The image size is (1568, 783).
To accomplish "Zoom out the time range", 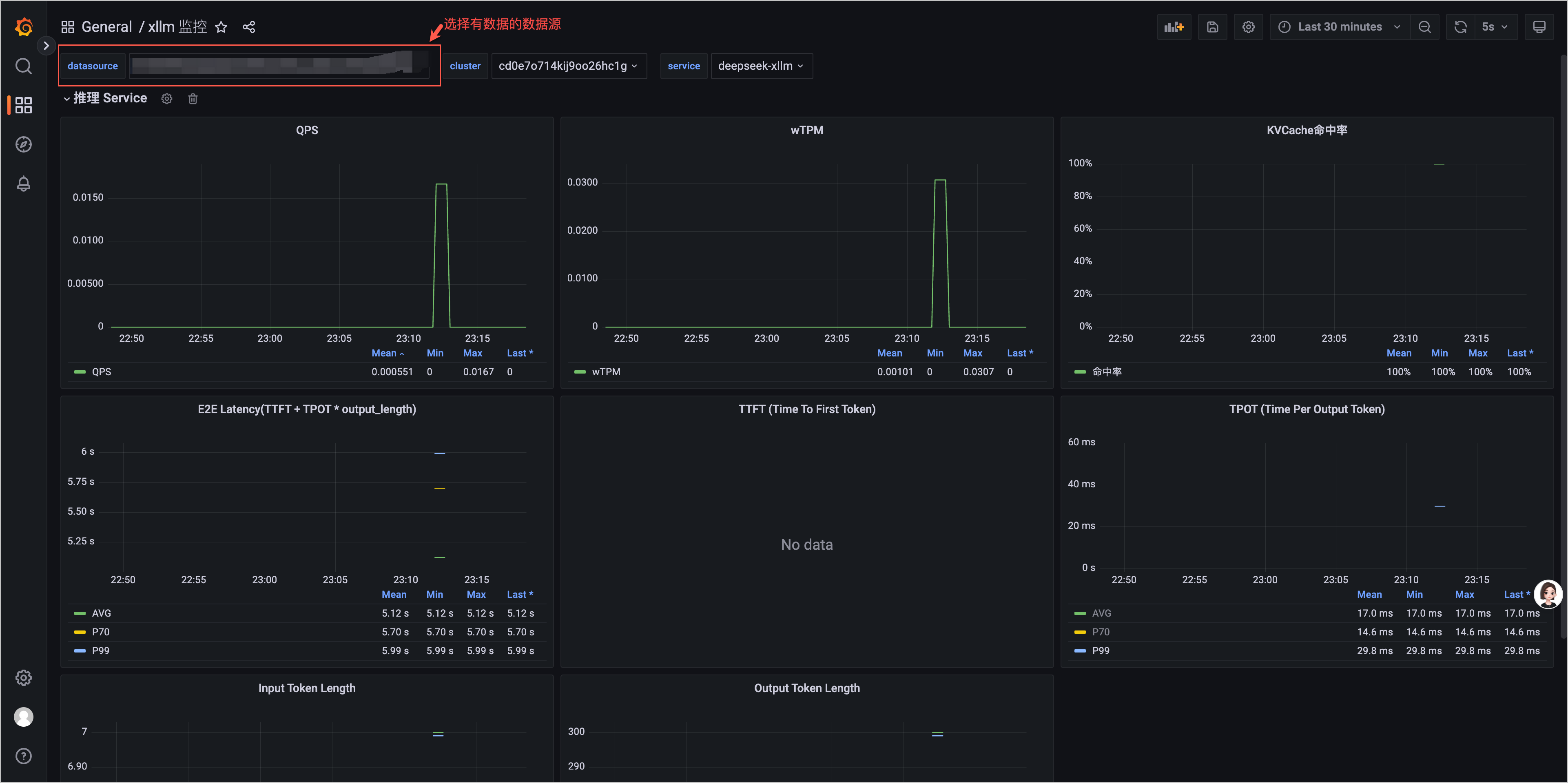I will [1424, 27].
